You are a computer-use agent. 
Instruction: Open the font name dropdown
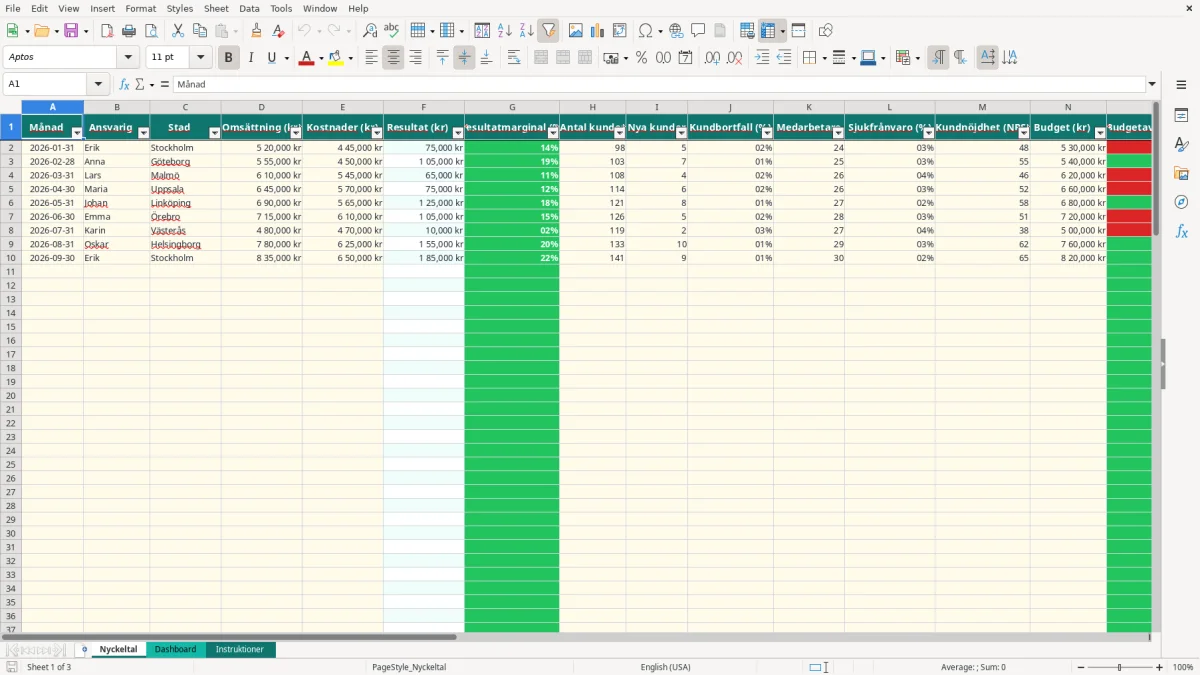(x=128, y=58)
